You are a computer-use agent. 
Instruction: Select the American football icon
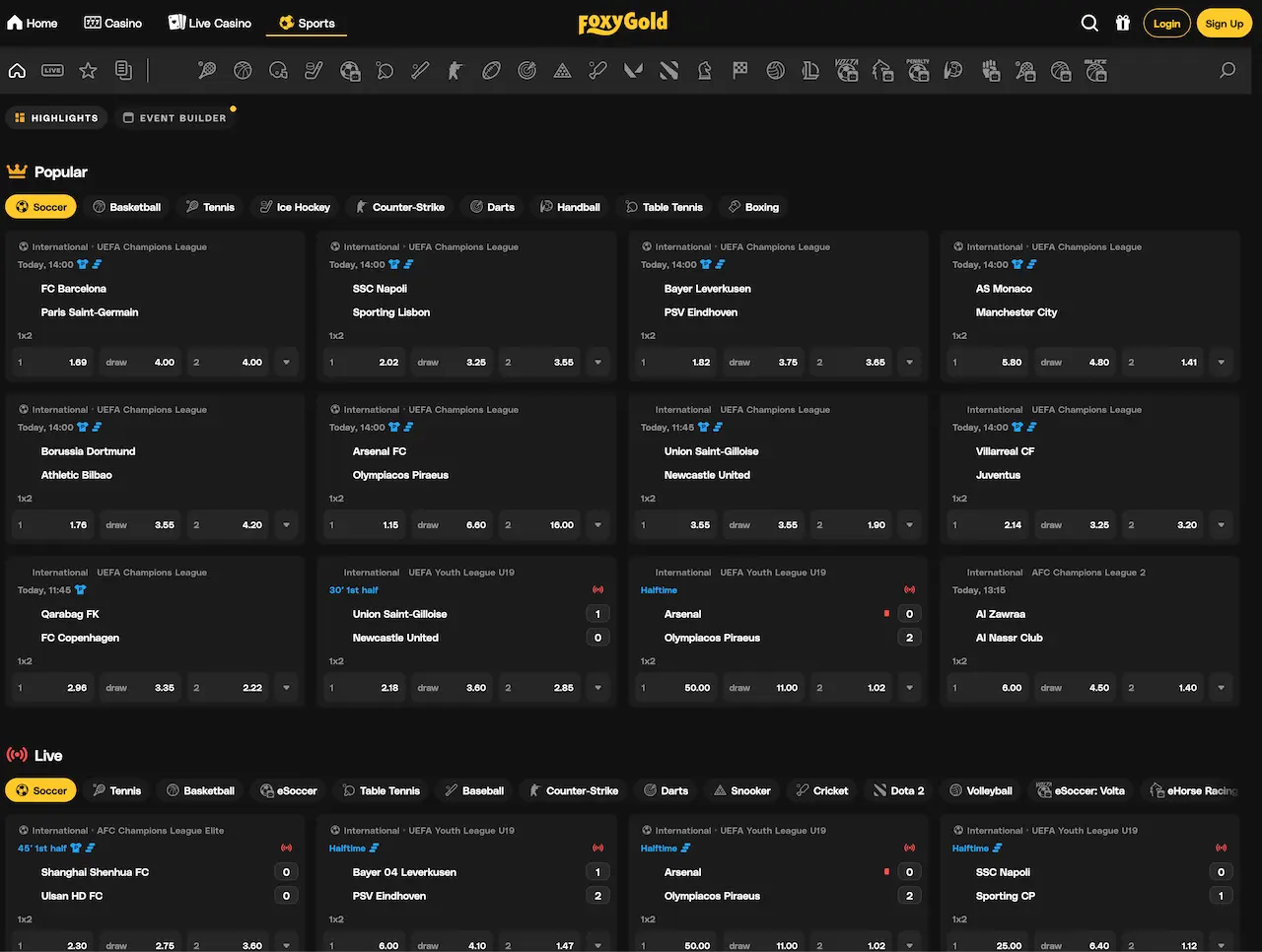click(491, 70)
